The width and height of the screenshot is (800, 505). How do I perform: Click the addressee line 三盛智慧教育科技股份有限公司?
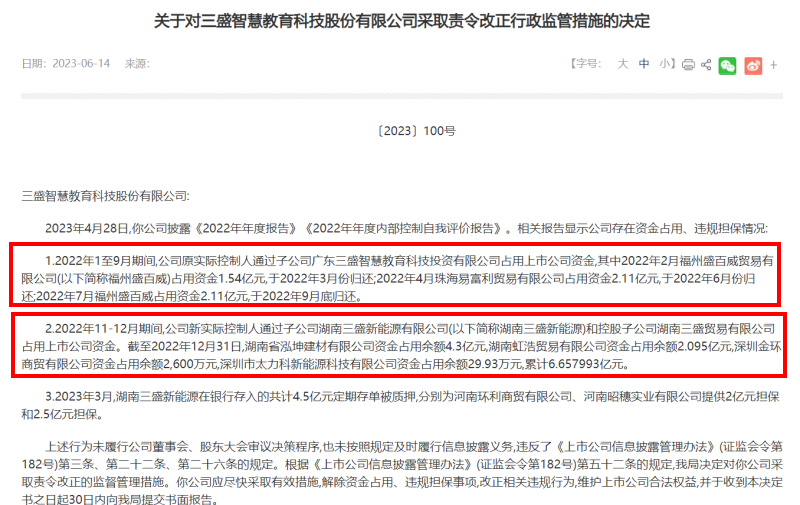click(x=106, y=196)
